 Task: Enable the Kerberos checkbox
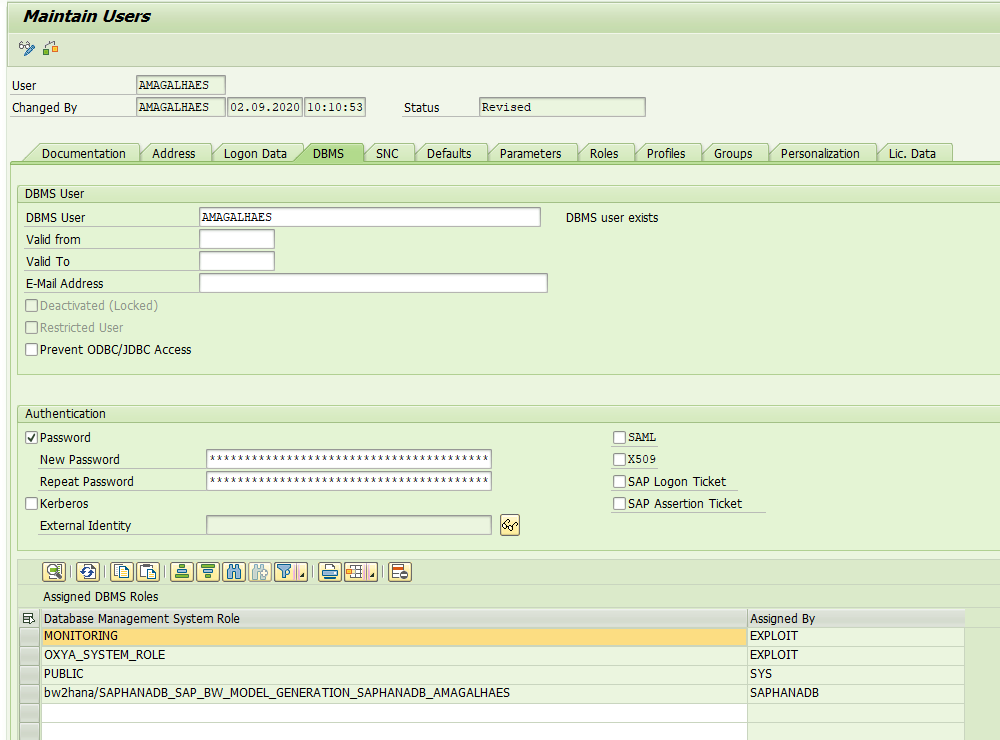(31, 503)
